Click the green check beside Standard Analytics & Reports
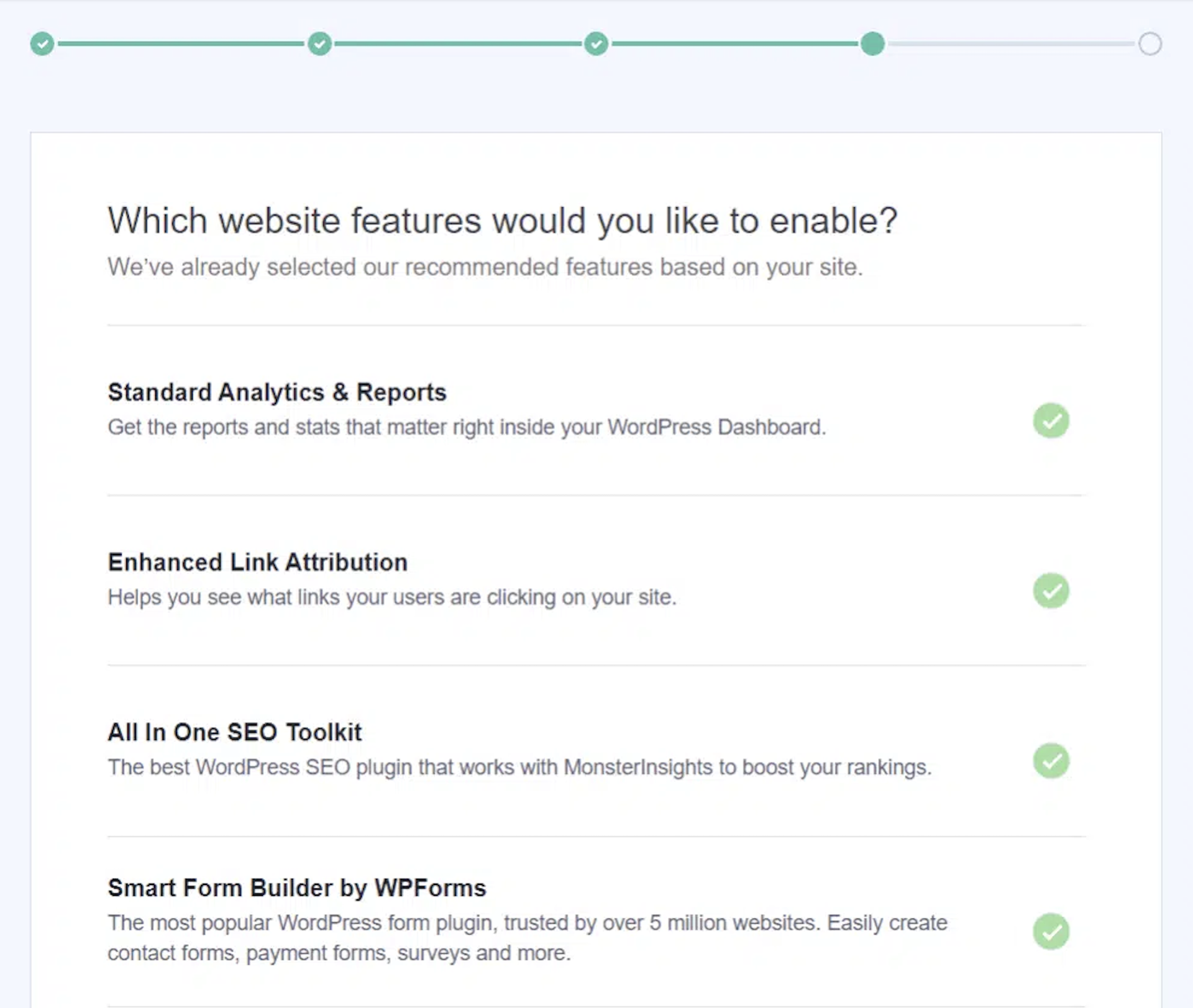1193x1008 pixels. coord(1050,421)
